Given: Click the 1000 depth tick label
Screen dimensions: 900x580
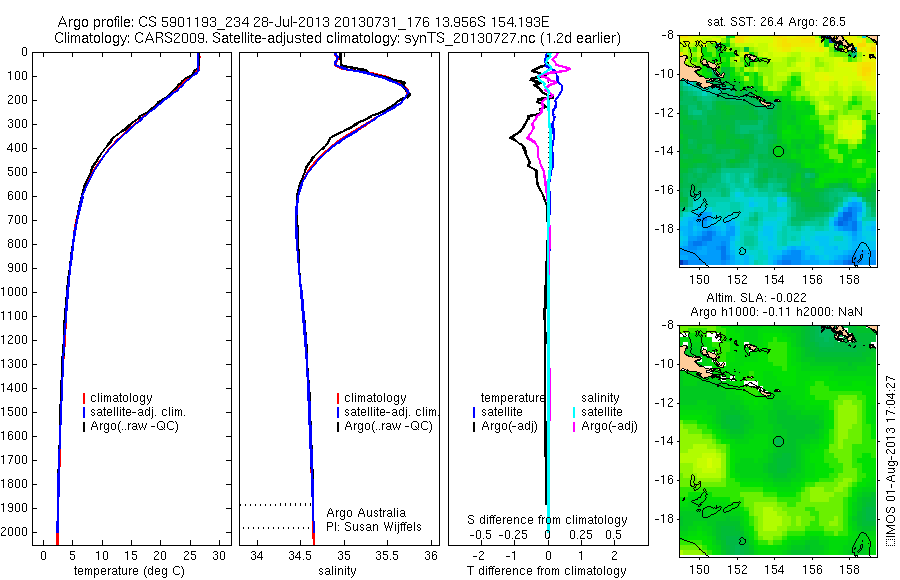Looking at the screenshot, I should (16, 292).
